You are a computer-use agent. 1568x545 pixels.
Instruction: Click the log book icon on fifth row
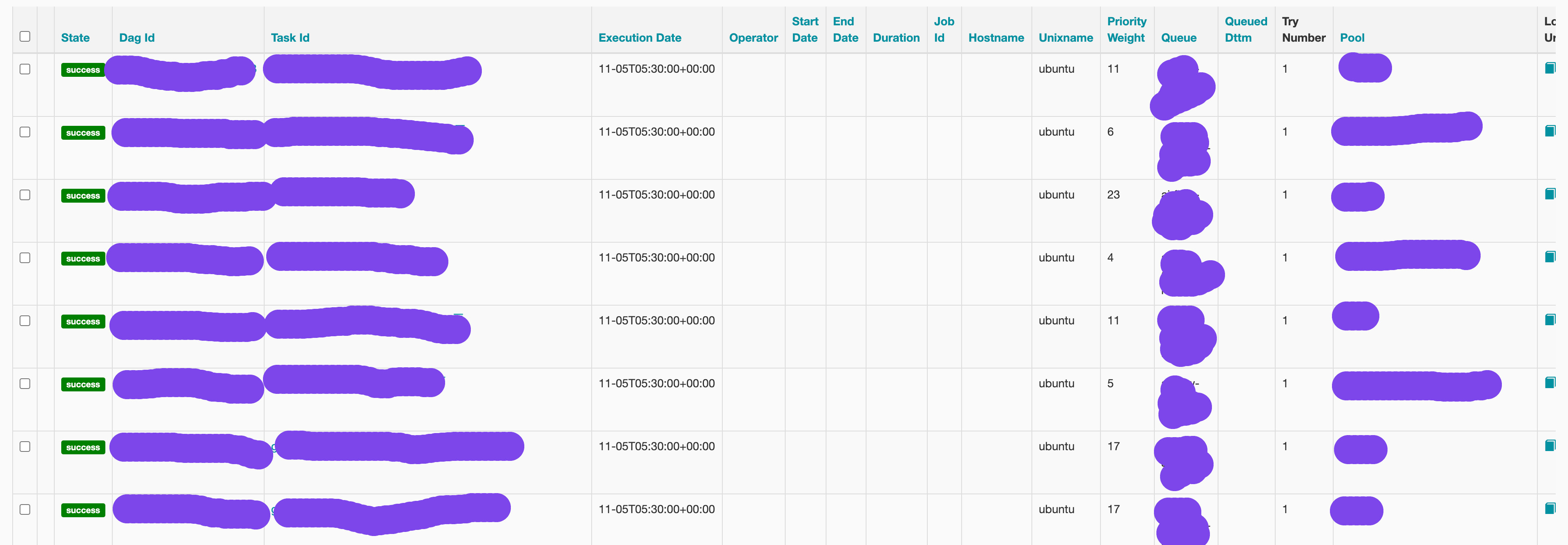1550,319
